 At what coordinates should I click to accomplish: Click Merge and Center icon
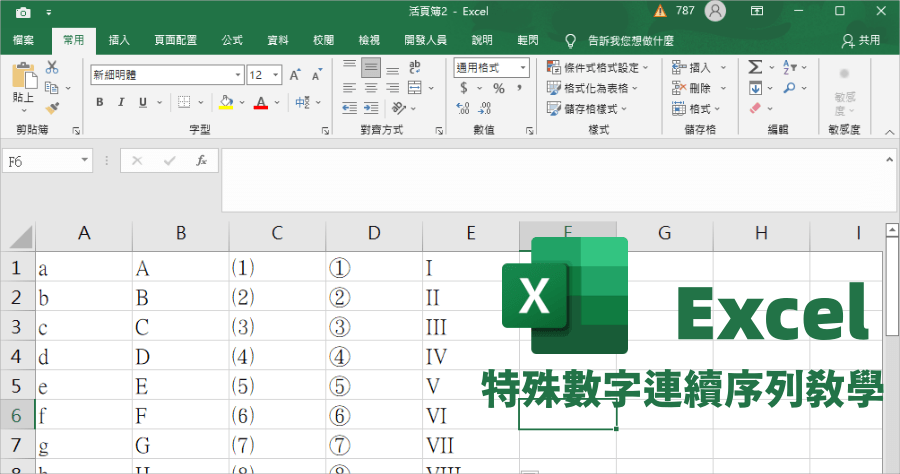(414, 88)
